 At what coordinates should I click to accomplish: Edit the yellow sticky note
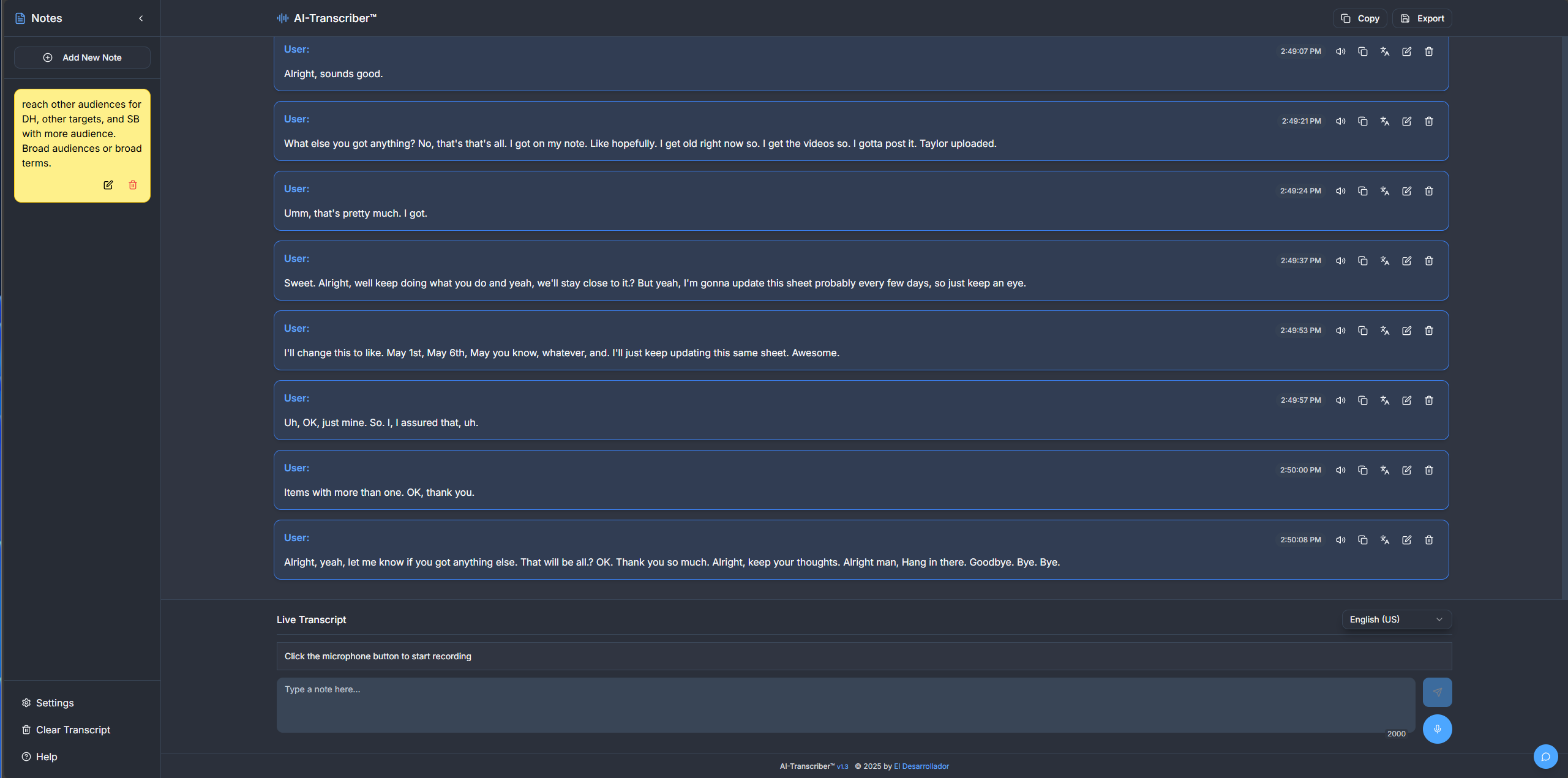(108, 185)
